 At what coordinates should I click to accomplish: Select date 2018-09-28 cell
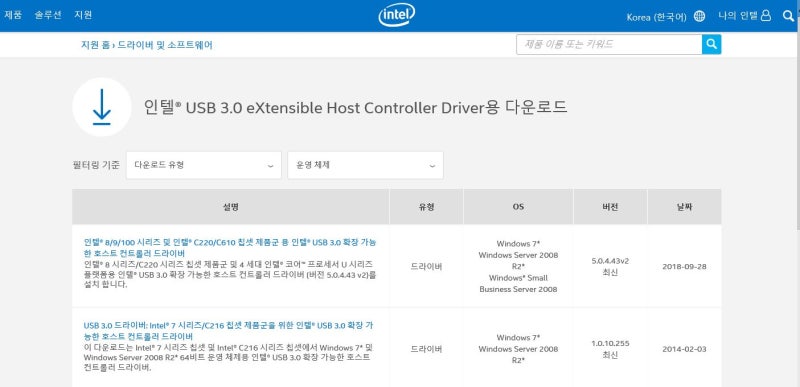(x=684, y=266)
